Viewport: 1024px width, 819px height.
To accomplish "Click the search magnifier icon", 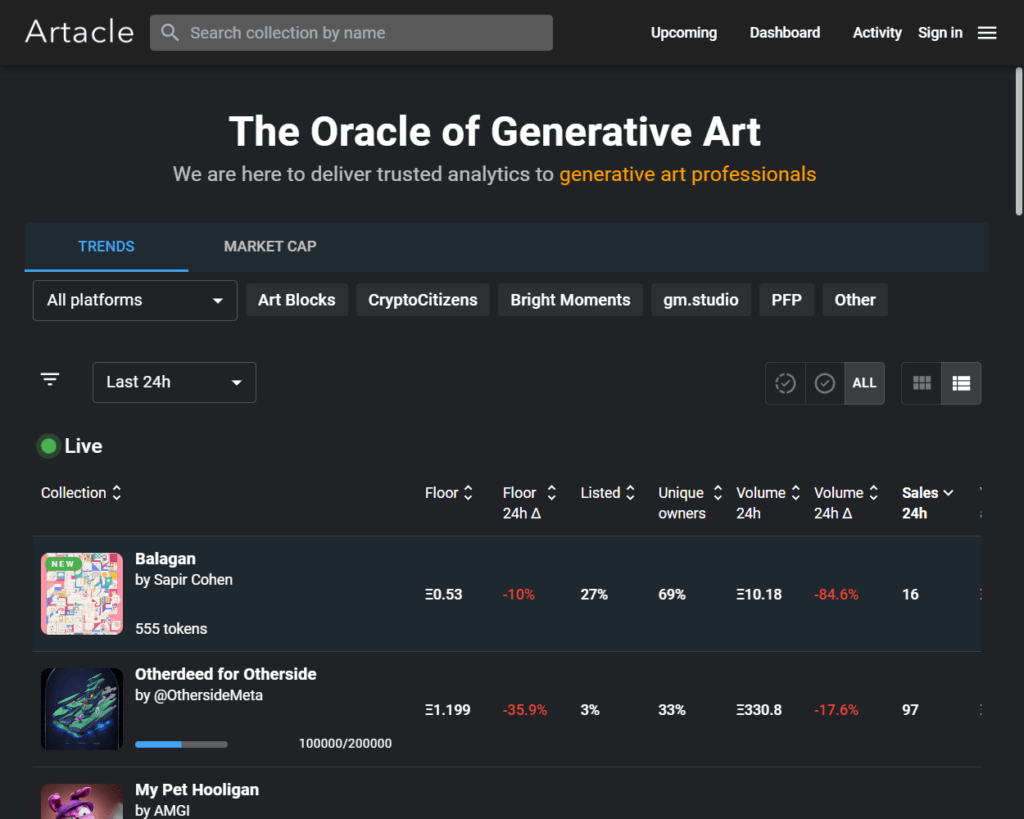I will coord(170,33).
